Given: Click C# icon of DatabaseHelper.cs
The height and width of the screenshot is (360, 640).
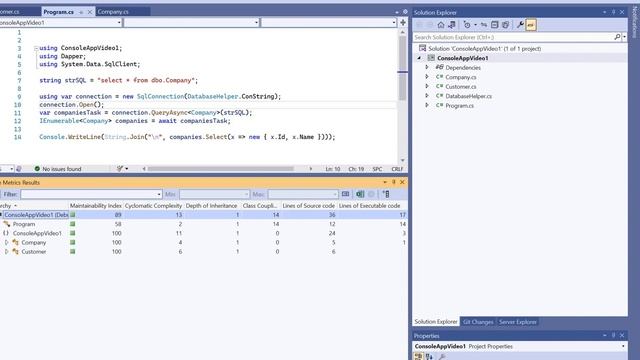Looking at the screenshot, I should (x=439, y=96).
